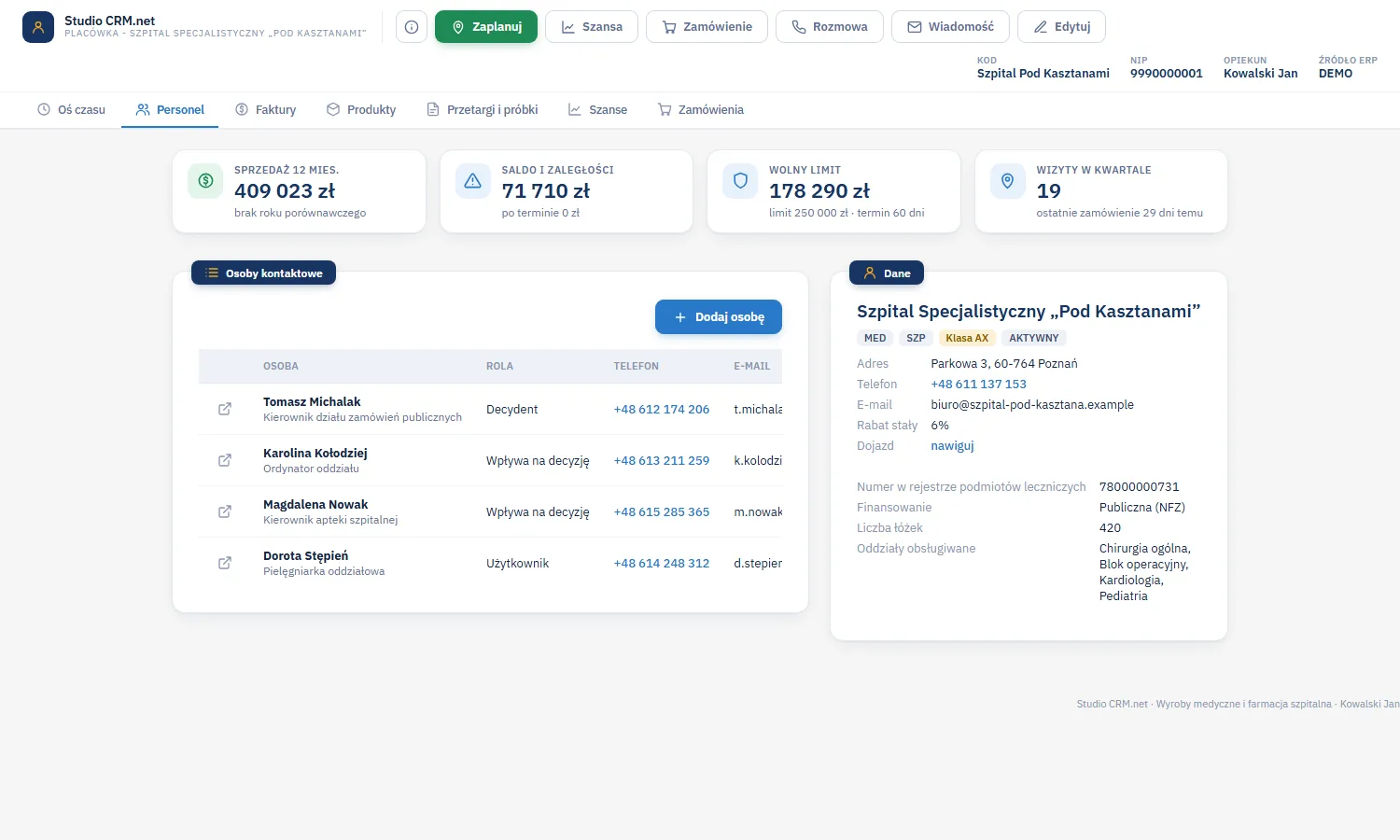The image size is (1400, 840).
Task: Switch to the Szanse tab
Action: tap(598, 110)
